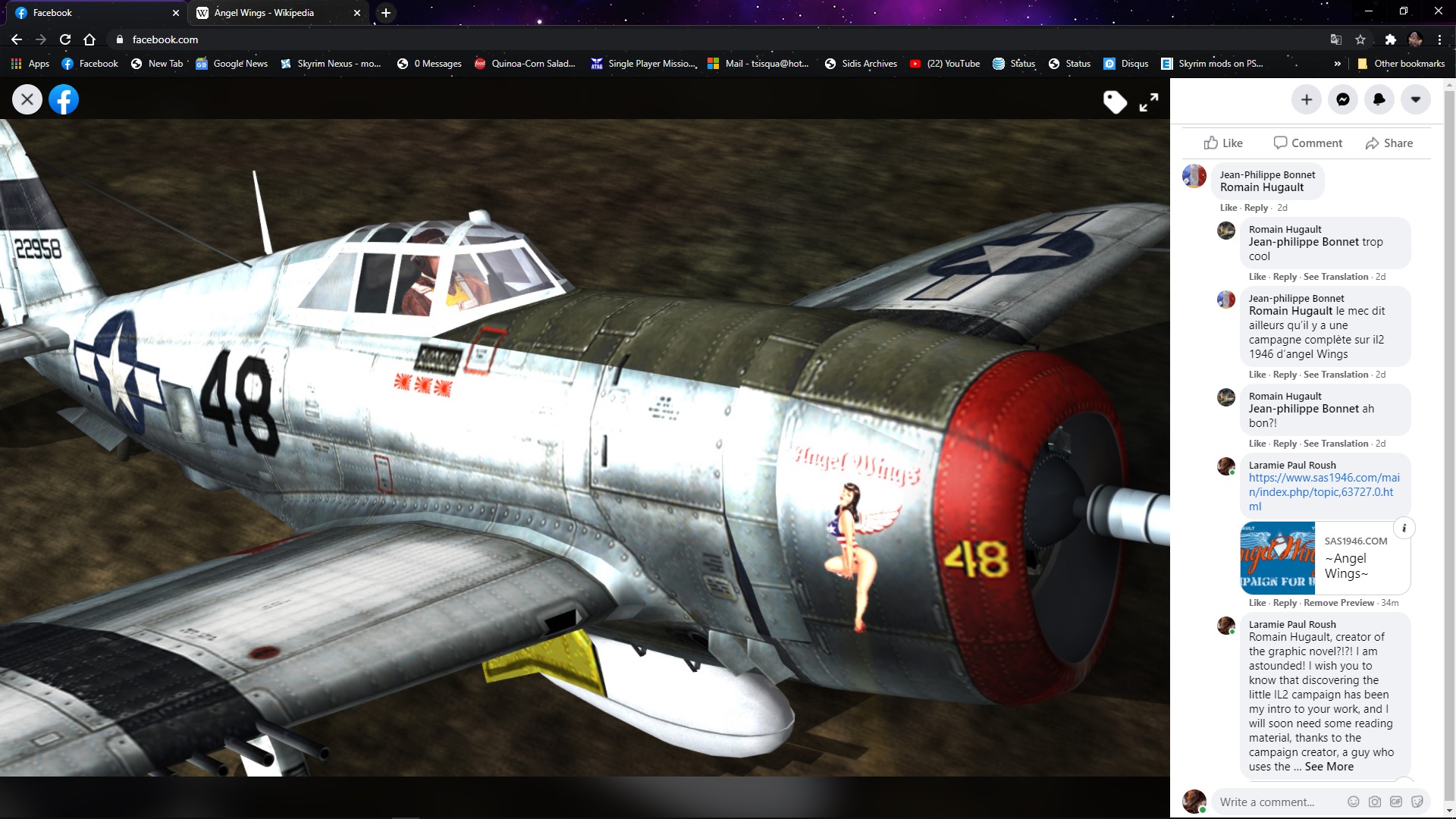Switch to Angel Wings Wikipedia tab
This screenshot has width=1456, height=819.
click(x=264, y=13)
